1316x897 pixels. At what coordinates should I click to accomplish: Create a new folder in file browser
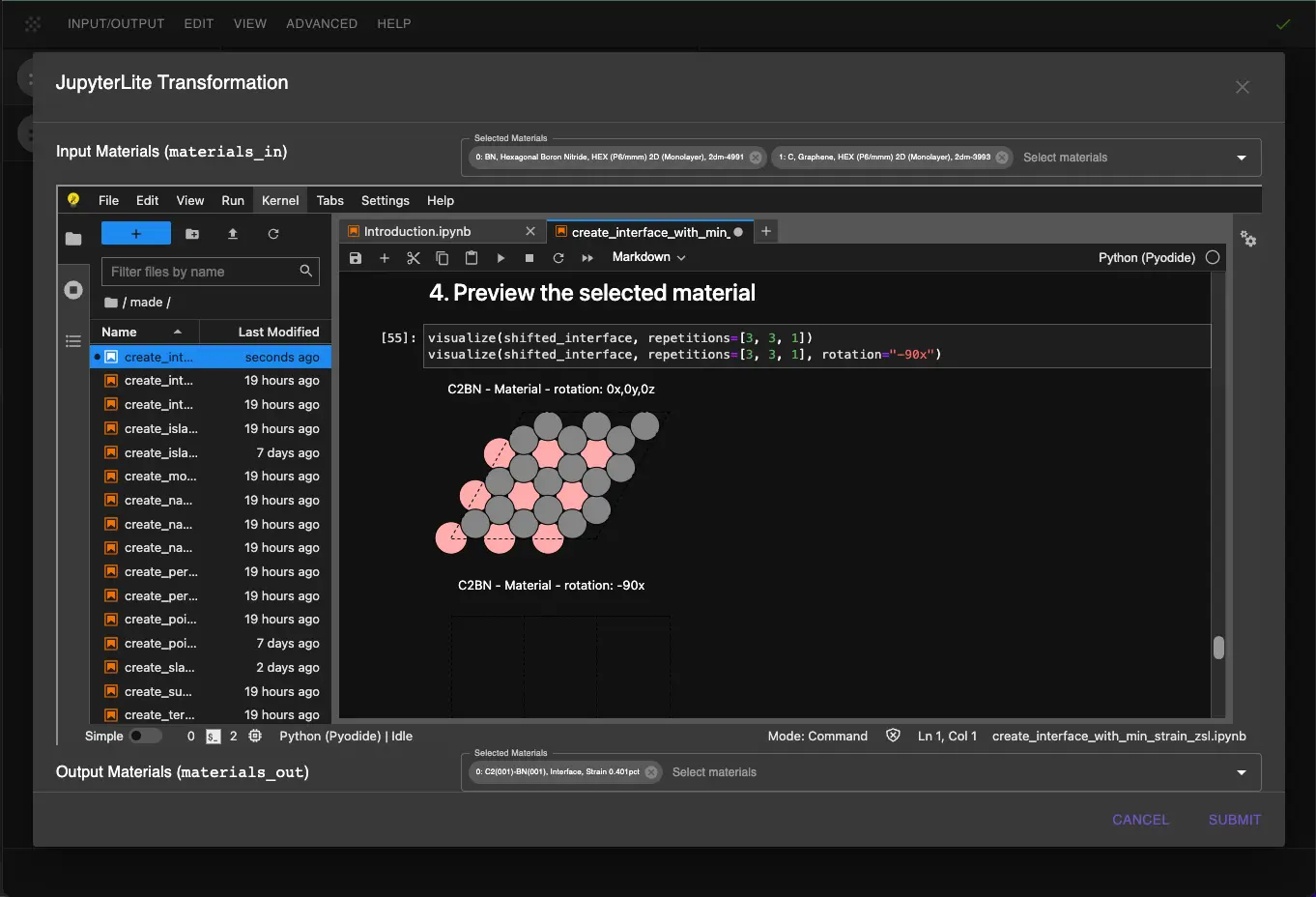[192, 234]
